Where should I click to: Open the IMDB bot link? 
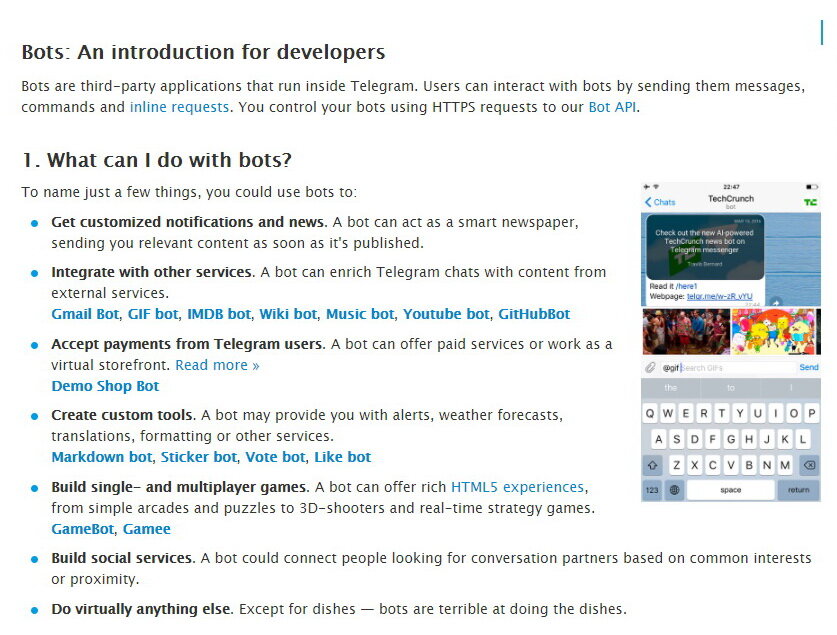coord(219,314)
